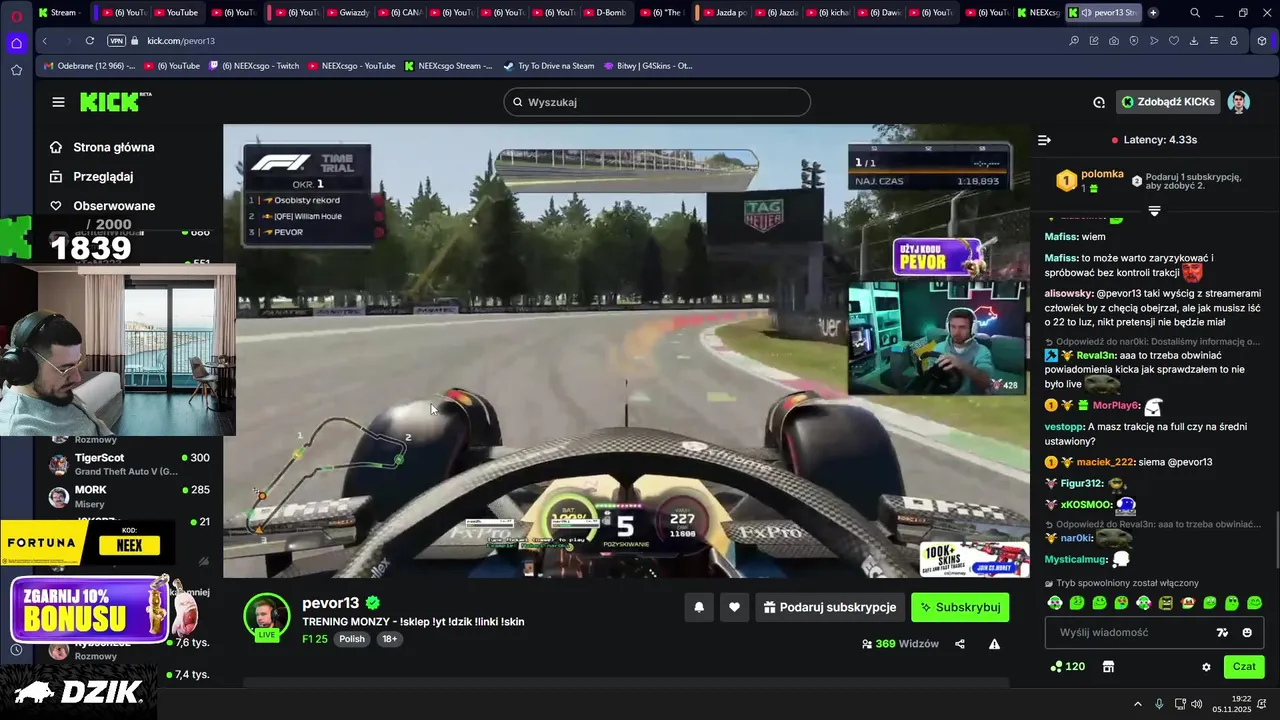1280x720 pixels.
Task: Switch to the D-Bomb tab
Action: click(x=604, y=13)
